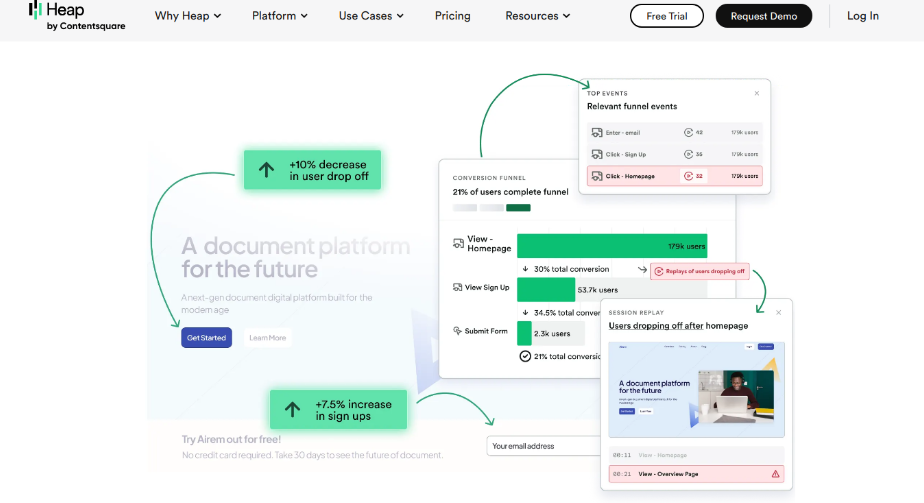This screenshot has width=924, height=503.
Task: Click the down arrow beside 30% total conversion
Action: pyautogui.click(x=525, y=269)
